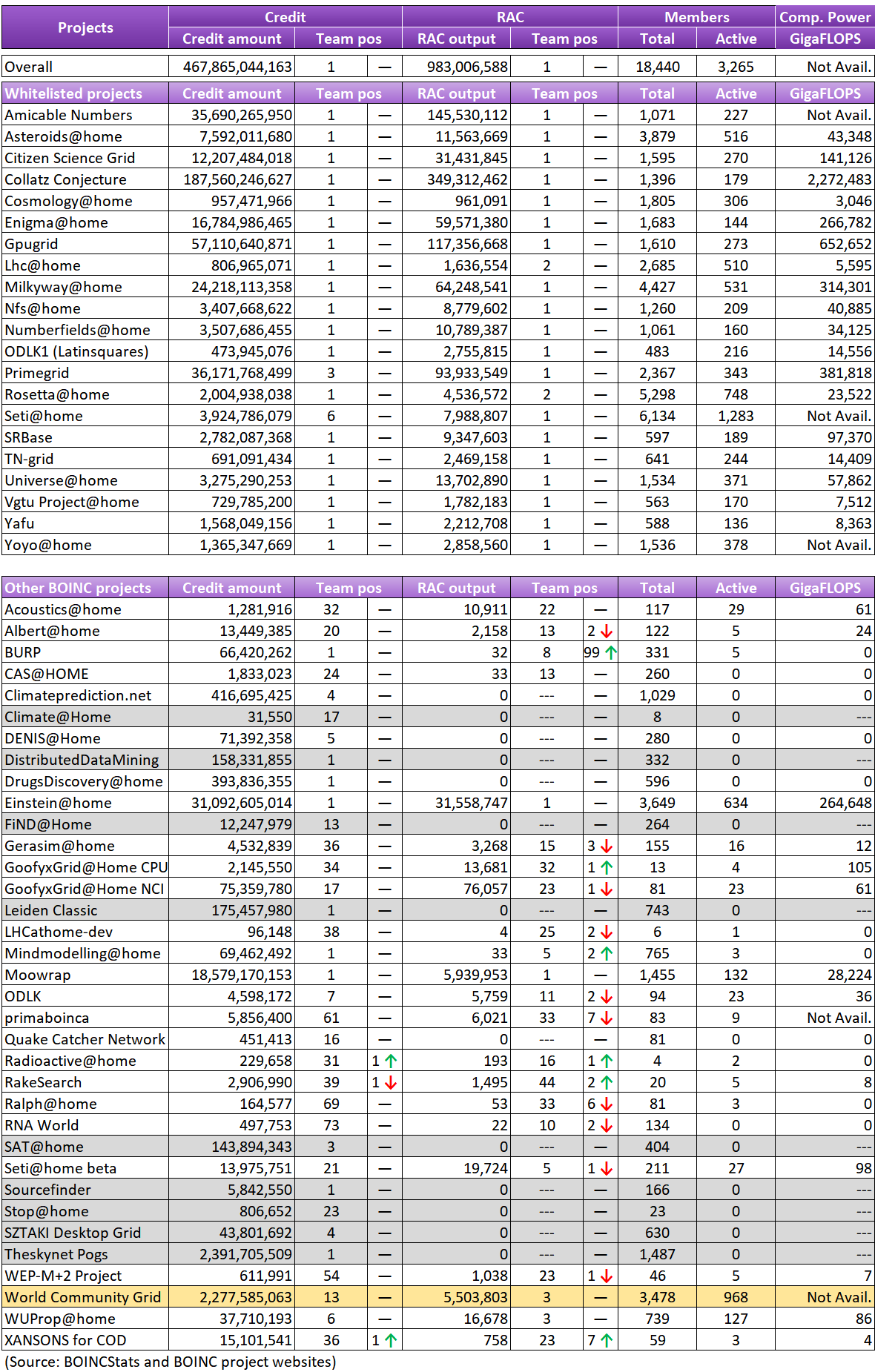This screenshot has width=875, height=1372.
Task: Click overall RAC output 983,006,588
Action: [x=467, y=67]
